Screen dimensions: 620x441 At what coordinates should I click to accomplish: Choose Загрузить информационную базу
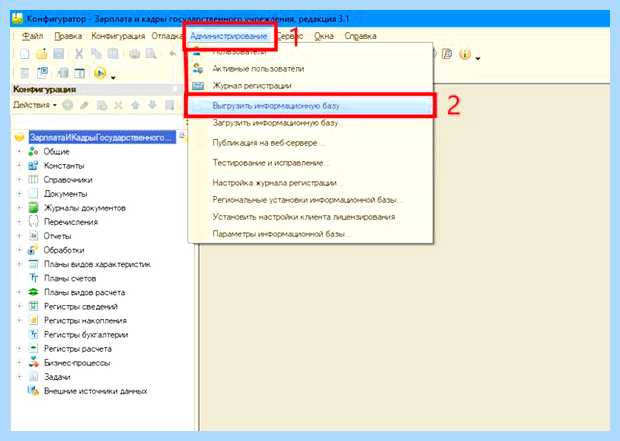point(310,123)
